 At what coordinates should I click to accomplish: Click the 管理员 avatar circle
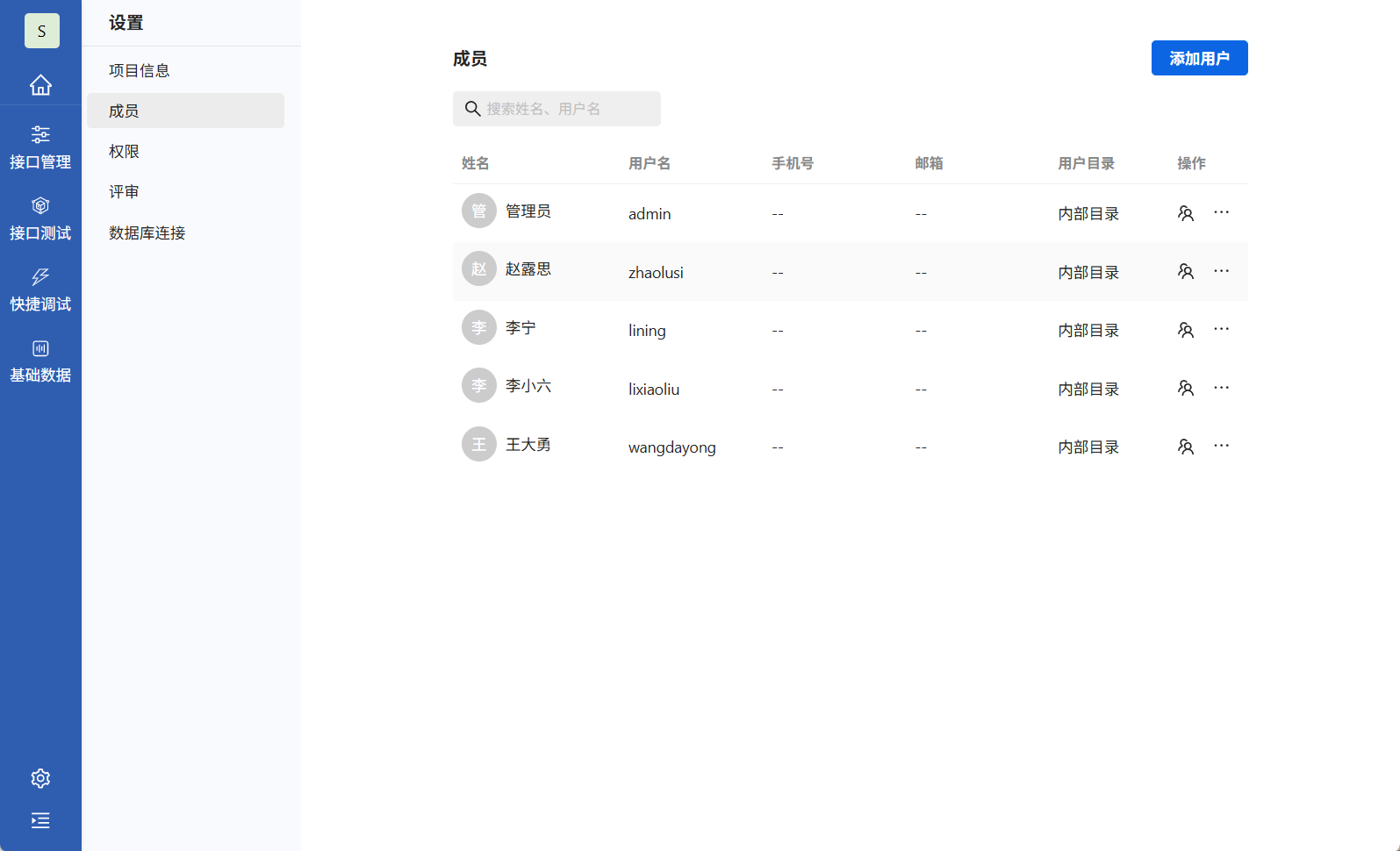479,211
